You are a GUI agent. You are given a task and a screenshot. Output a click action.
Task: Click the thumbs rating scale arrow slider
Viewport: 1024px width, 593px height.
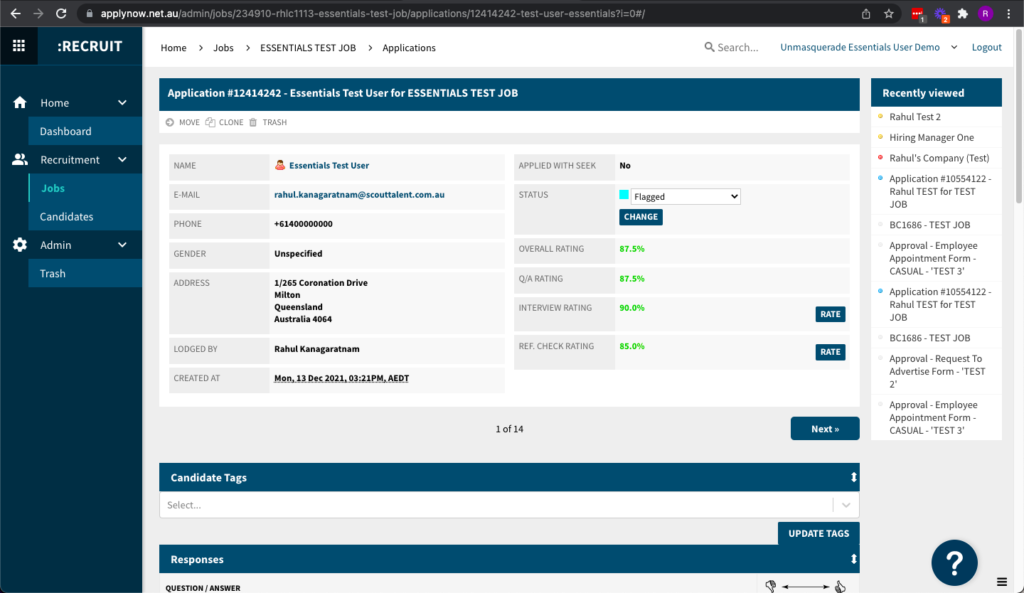pyautogui.click(x=805, y=586)
